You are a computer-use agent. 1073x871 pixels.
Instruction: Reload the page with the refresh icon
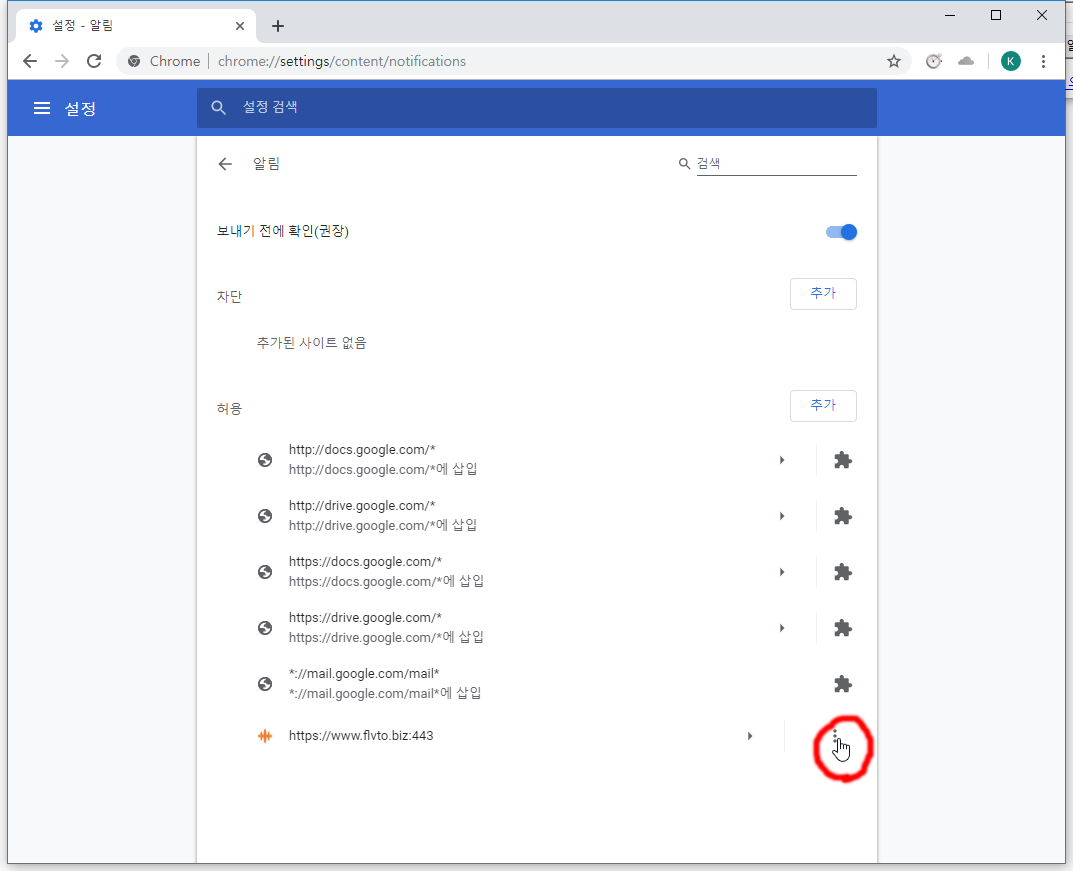click(x=94, y=61)
